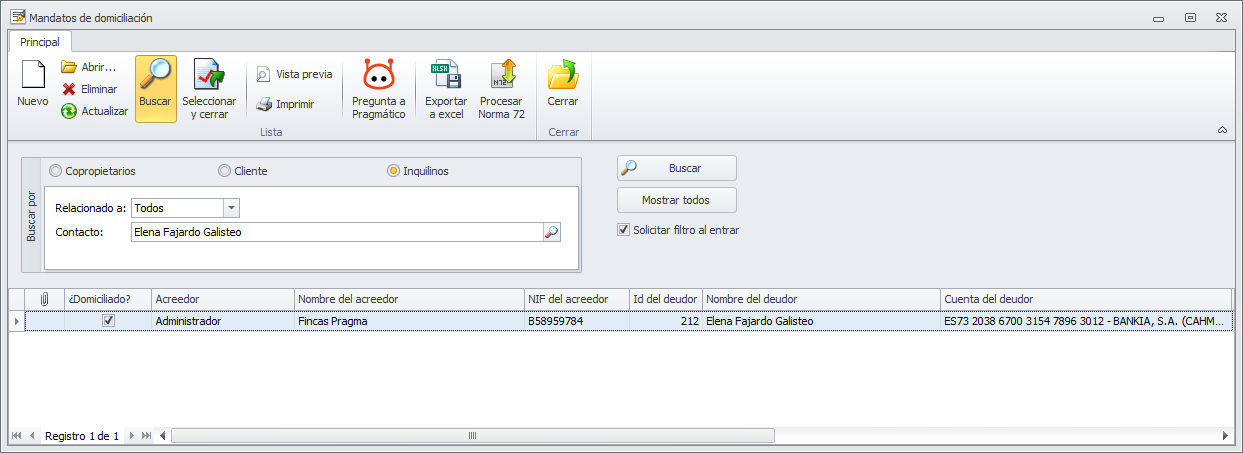
Task: Select the Administrador cell
Action: 222,321
